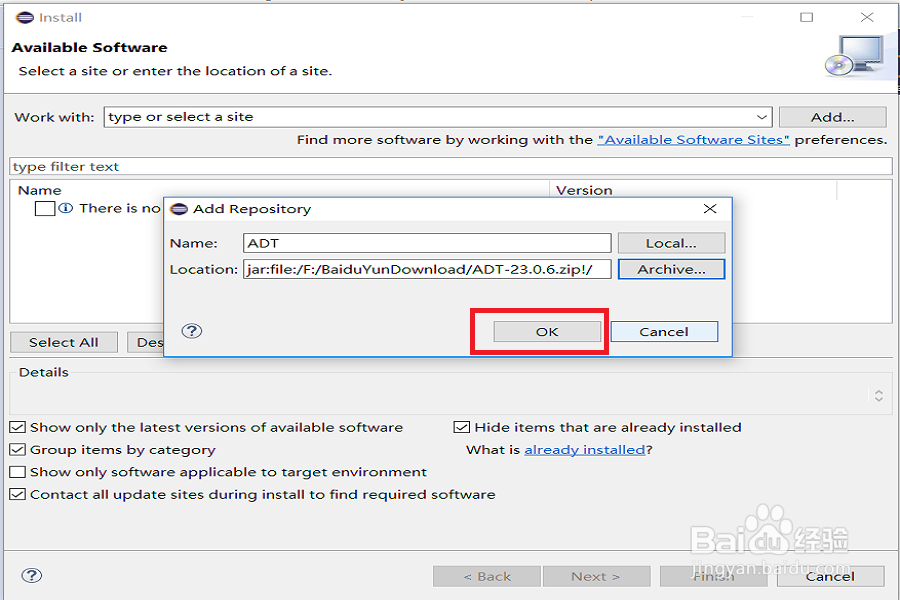
Task: Click the help icon at Install window bottom
Action: pyautogui.click(x=31, y=575)
